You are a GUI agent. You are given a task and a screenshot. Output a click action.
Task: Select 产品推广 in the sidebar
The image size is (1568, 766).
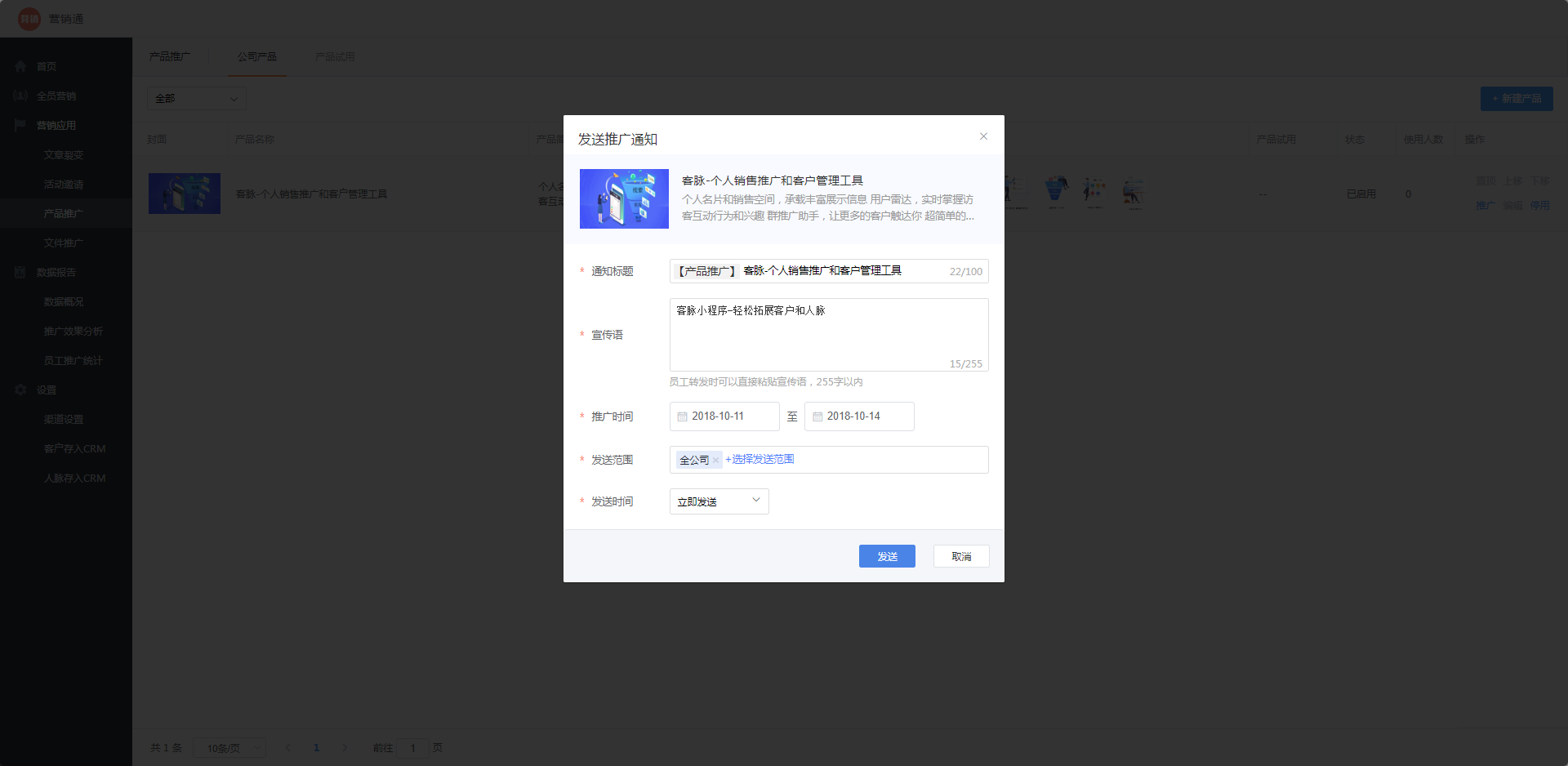click(66, 213)
